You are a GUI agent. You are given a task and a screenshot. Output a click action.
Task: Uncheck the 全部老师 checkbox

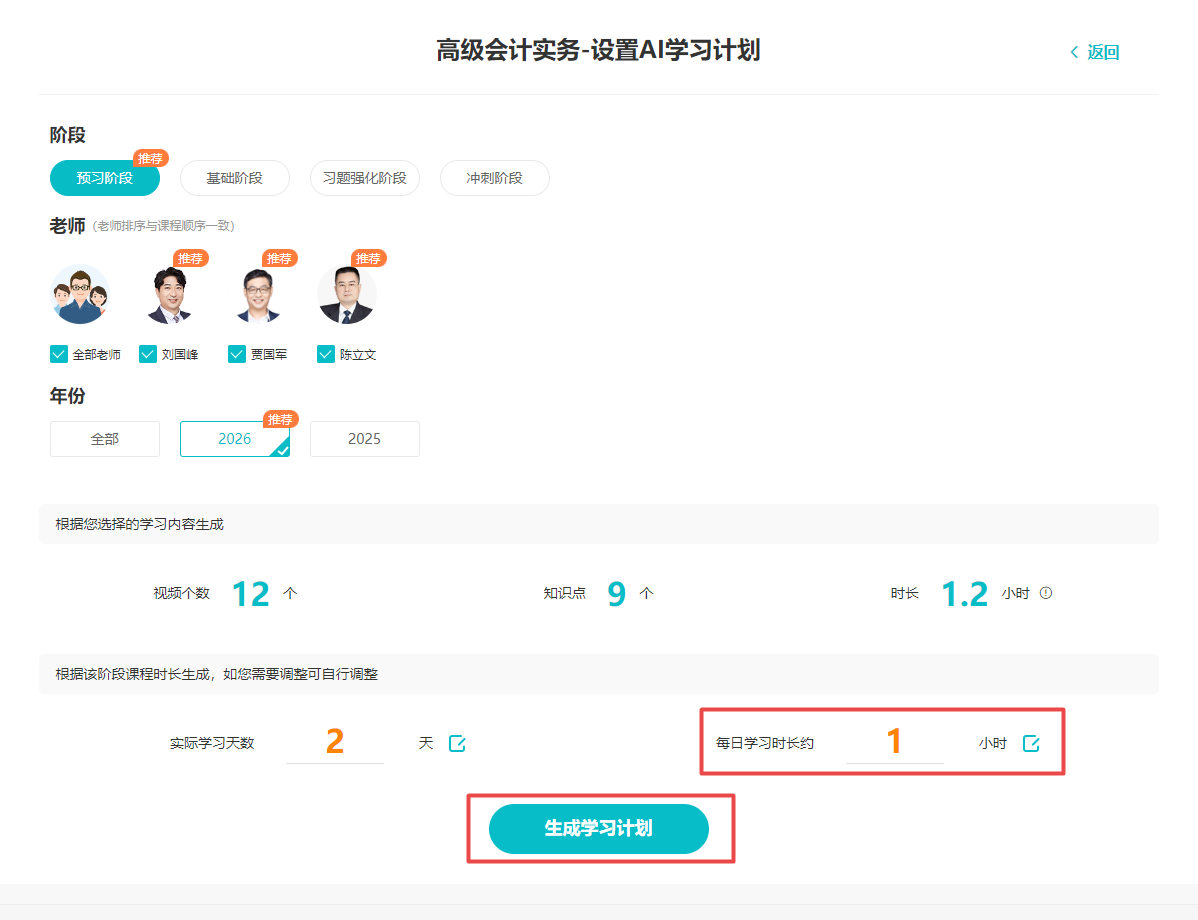tap(59, 354)
